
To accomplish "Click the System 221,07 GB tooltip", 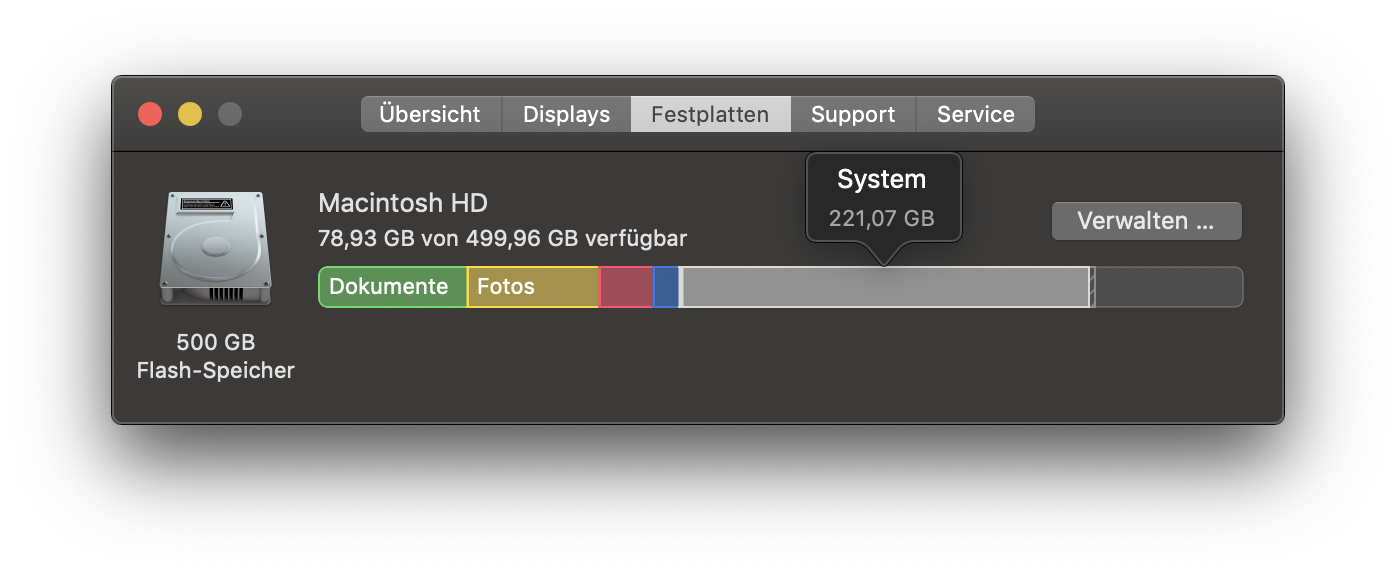I will [882, 197].
